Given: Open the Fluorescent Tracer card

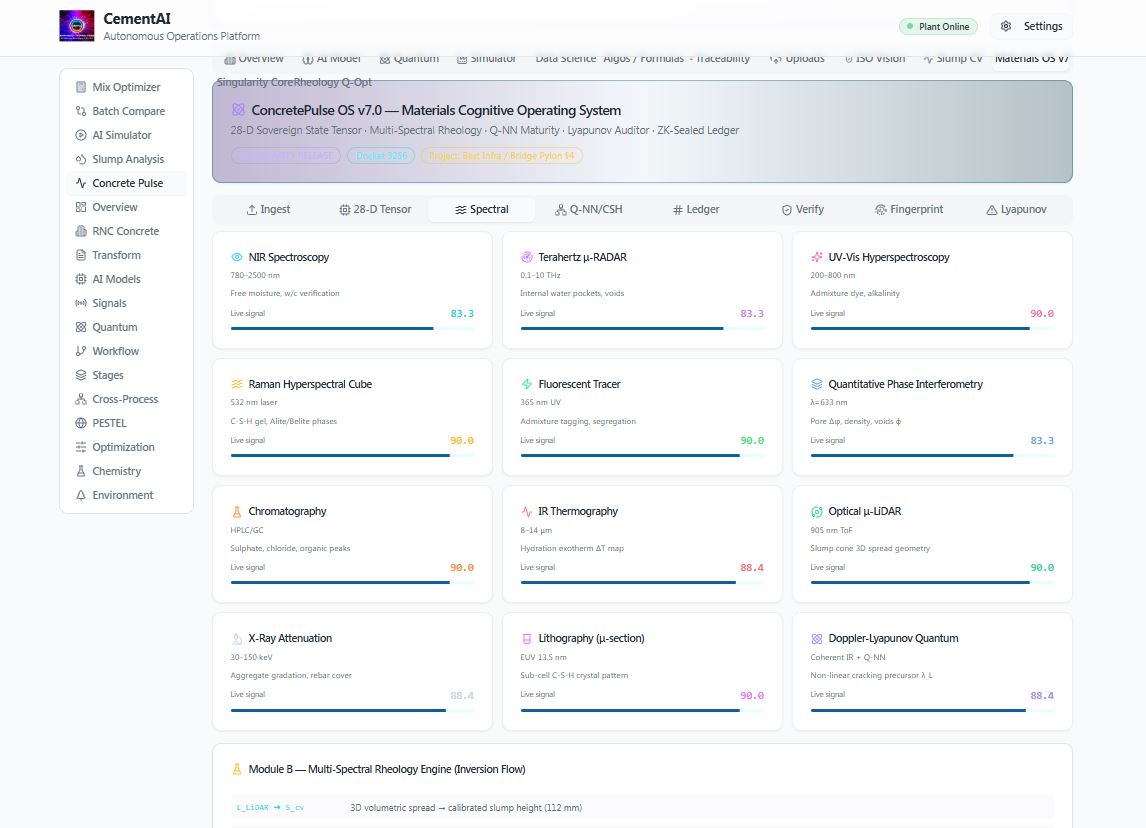Looking at the screenshot, I should point(642,417).
